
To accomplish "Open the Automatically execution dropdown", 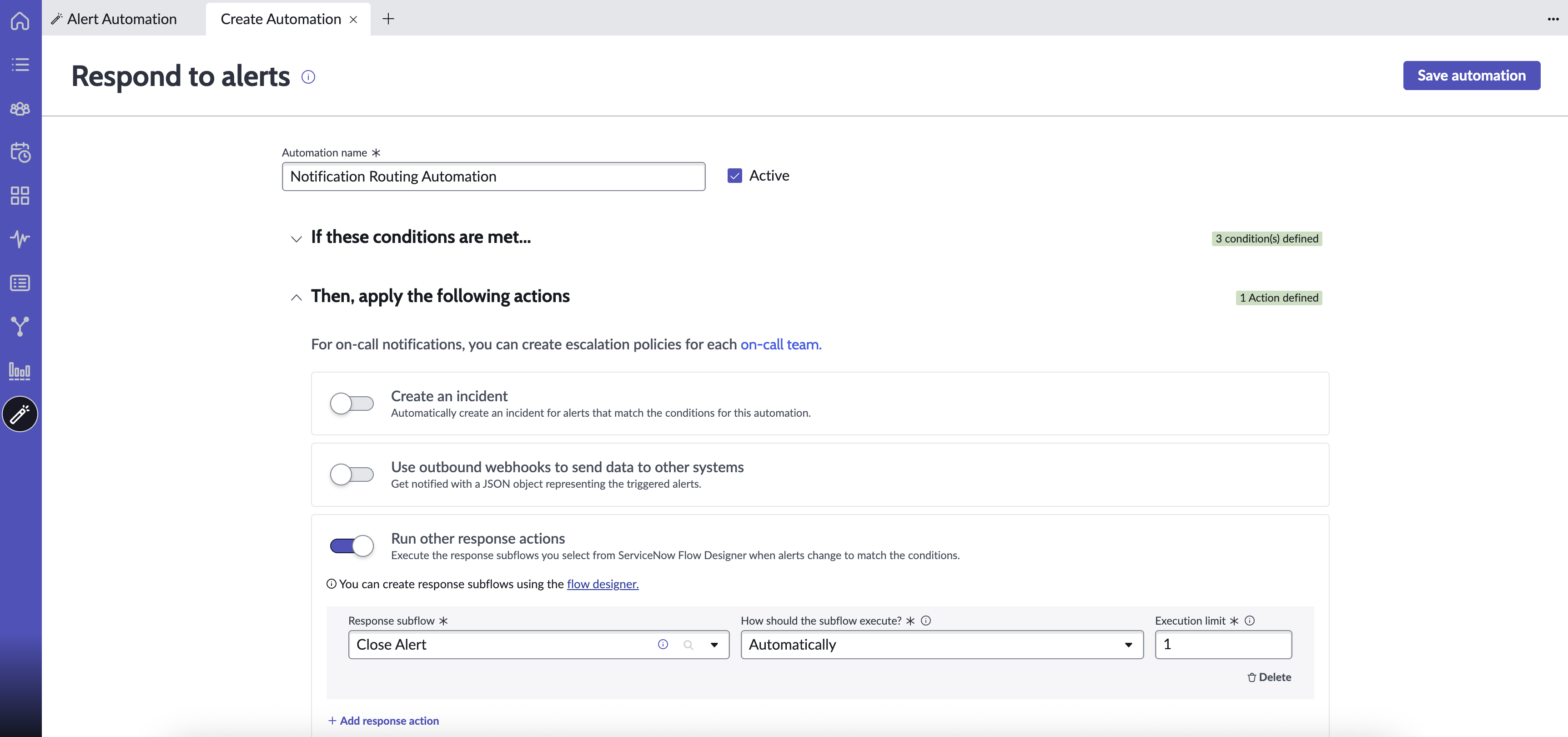I will (x=942, y=644).
